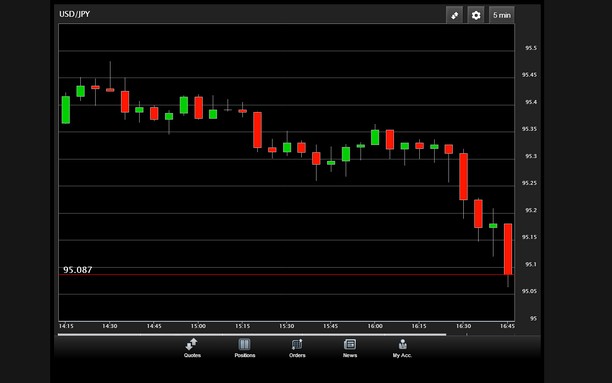612x383 pixels.
Task: Open chart settings gear
Action: pyautogui.click(x=476, y=15)
